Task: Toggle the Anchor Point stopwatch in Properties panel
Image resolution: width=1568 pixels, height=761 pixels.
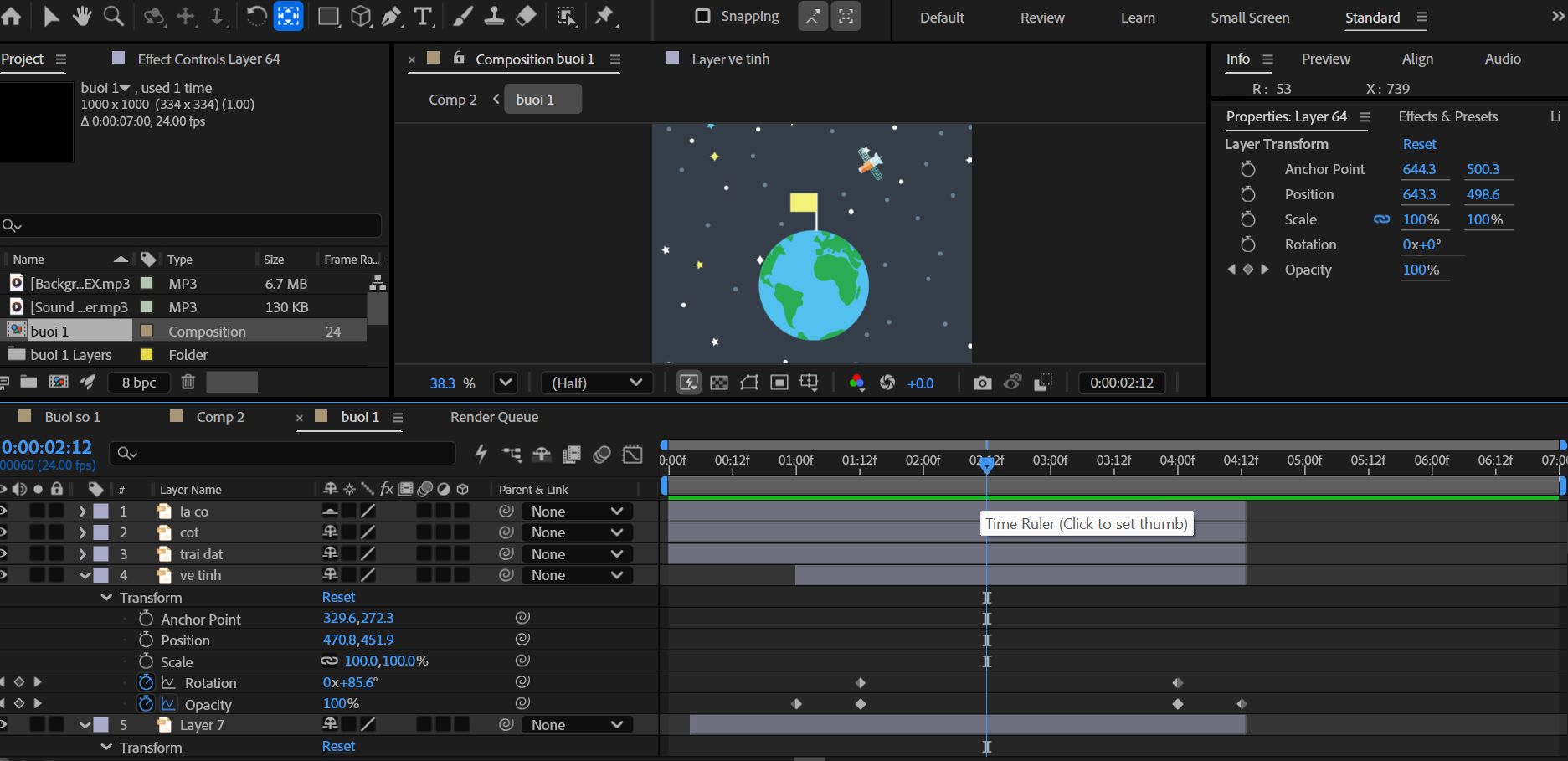Action: pyautogui.click(x=1247, y=169)
